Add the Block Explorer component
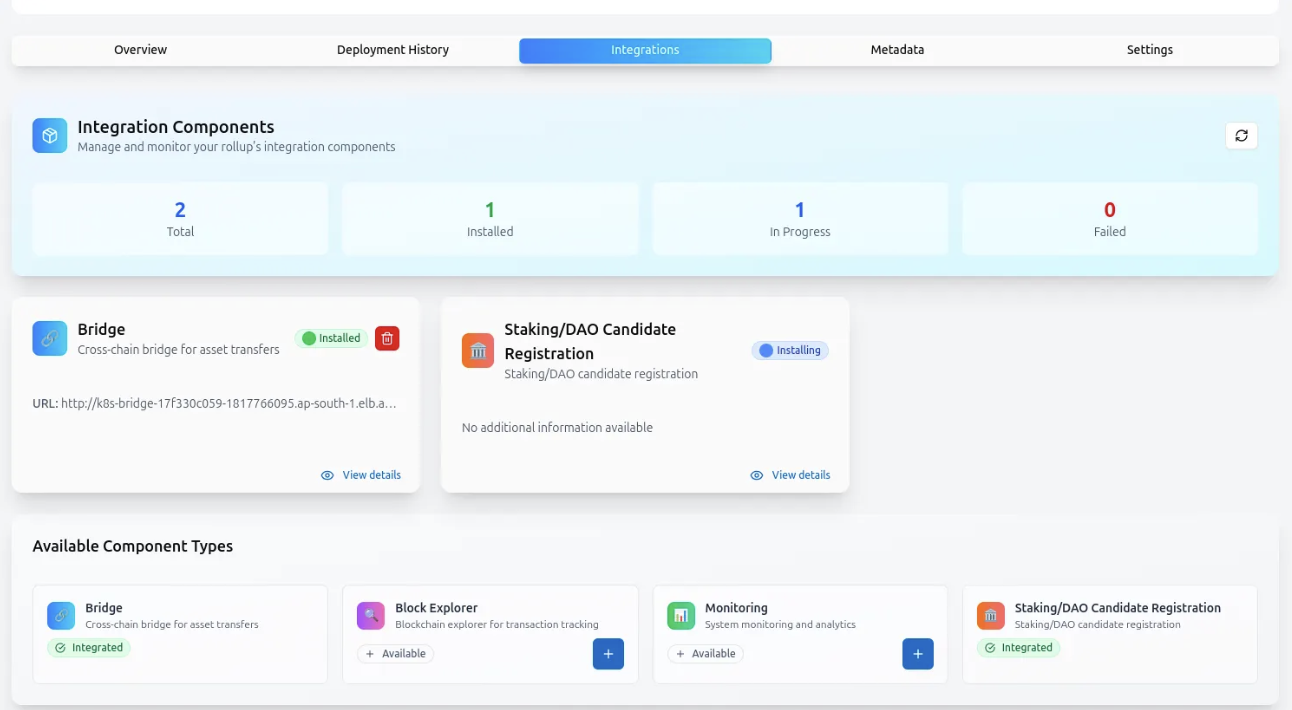This screenshot has height=710, width=1292. click(608, 654)
